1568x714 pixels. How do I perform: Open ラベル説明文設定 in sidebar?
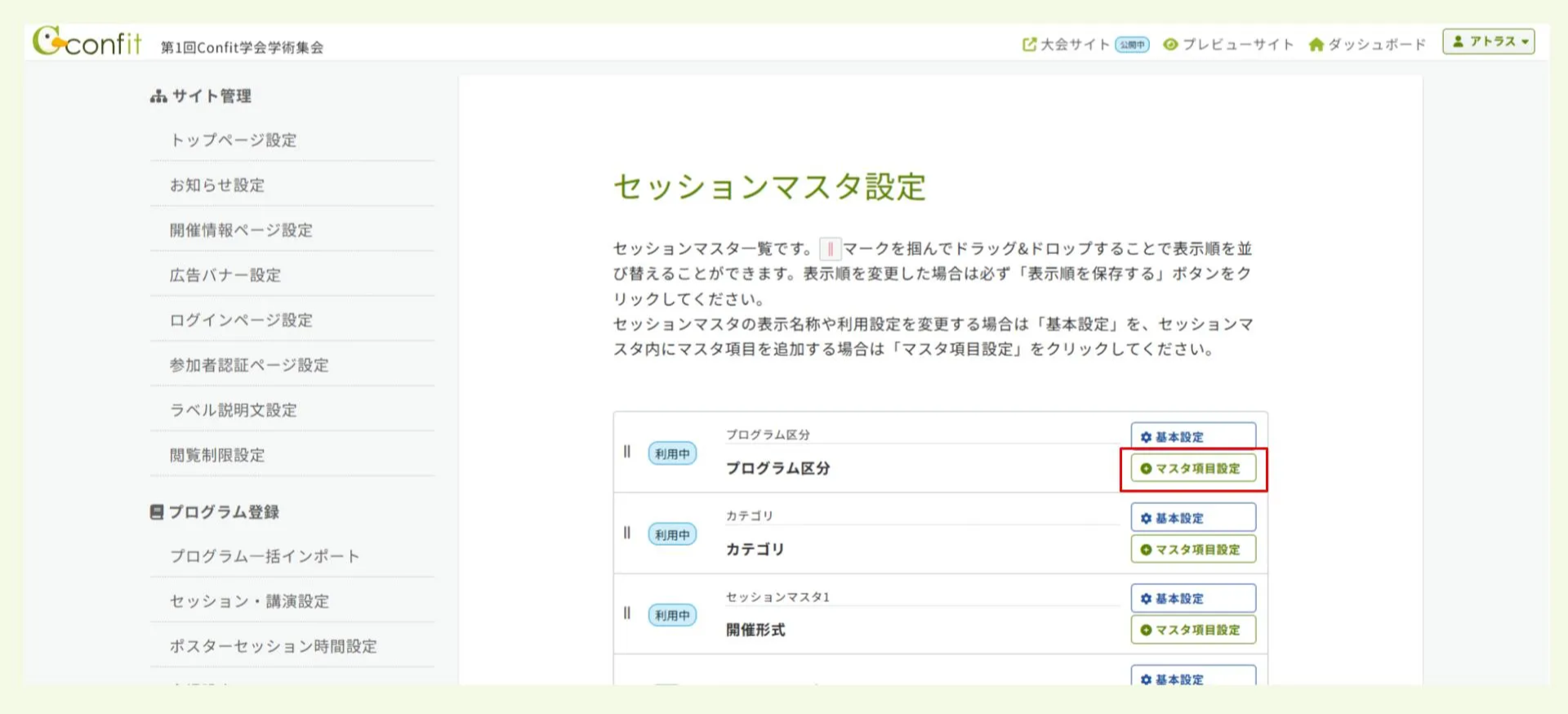234,409
